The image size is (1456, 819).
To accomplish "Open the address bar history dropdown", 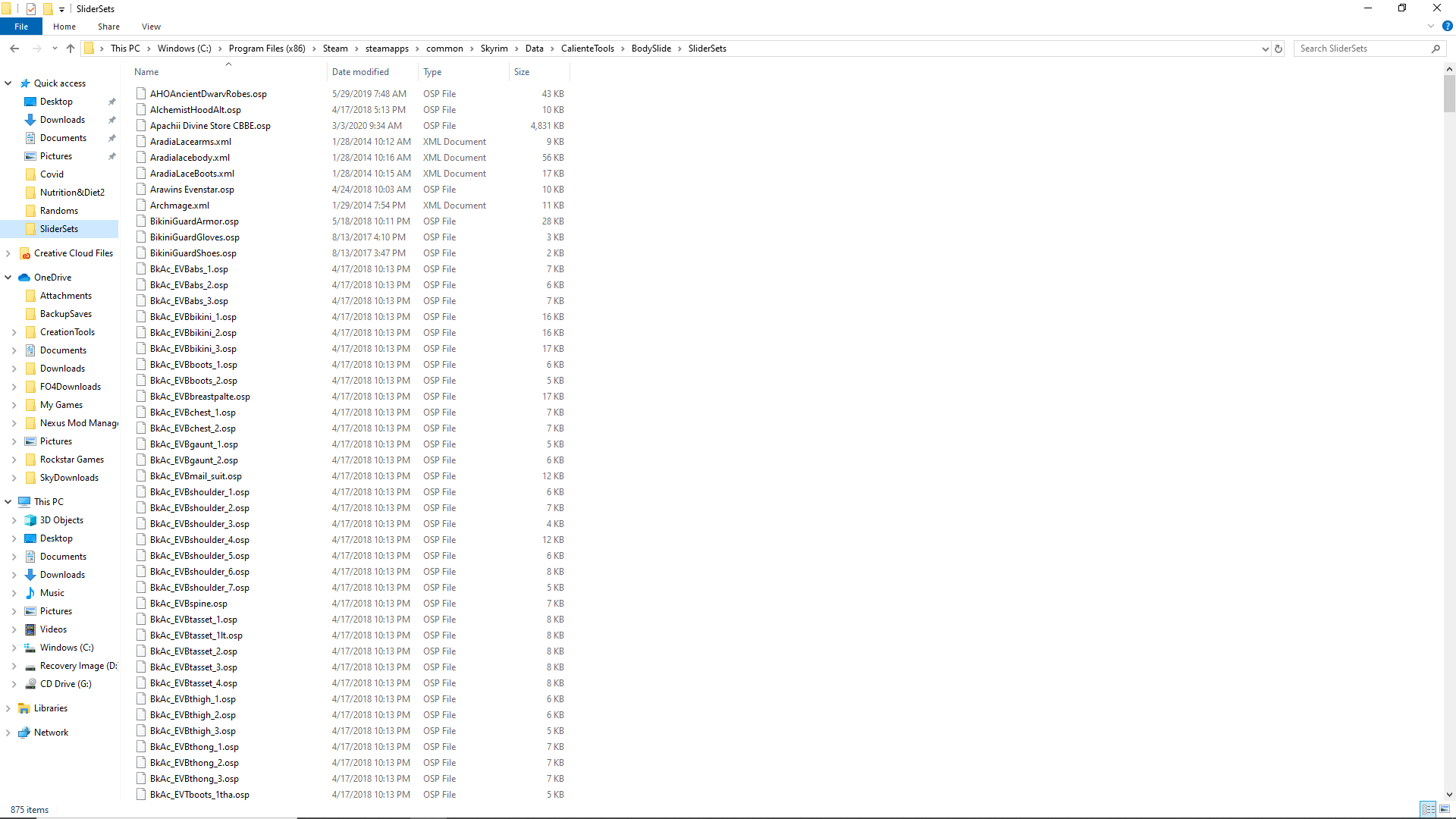I will (1265, 49).
